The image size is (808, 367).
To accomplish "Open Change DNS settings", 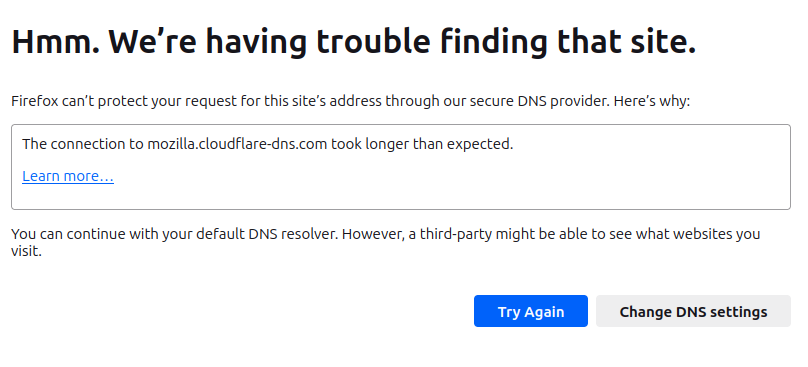I will click(693, 311).
